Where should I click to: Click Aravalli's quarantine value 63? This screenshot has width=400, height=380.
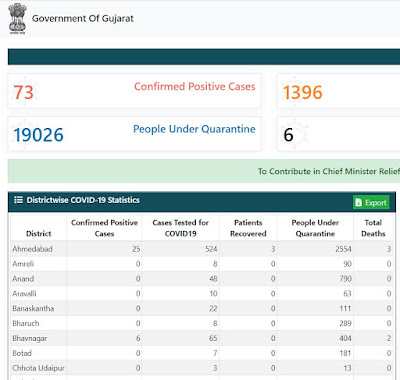coord(348,294)
